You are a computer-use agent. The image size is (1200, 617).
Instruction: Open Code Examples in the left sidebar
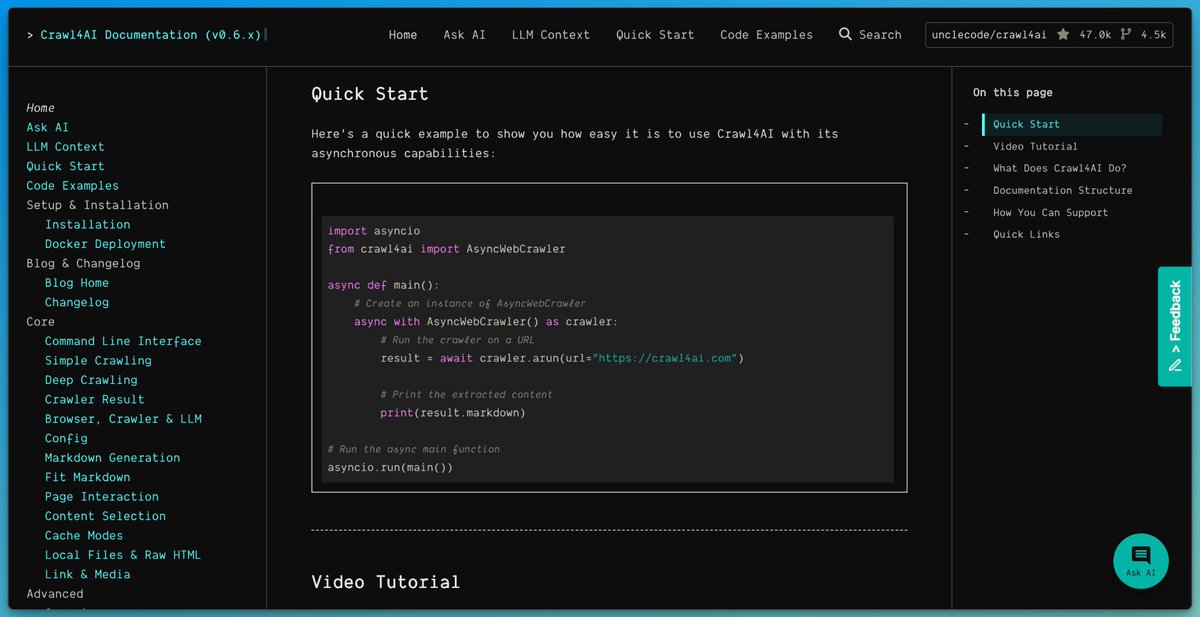click(x=72, y=186)
